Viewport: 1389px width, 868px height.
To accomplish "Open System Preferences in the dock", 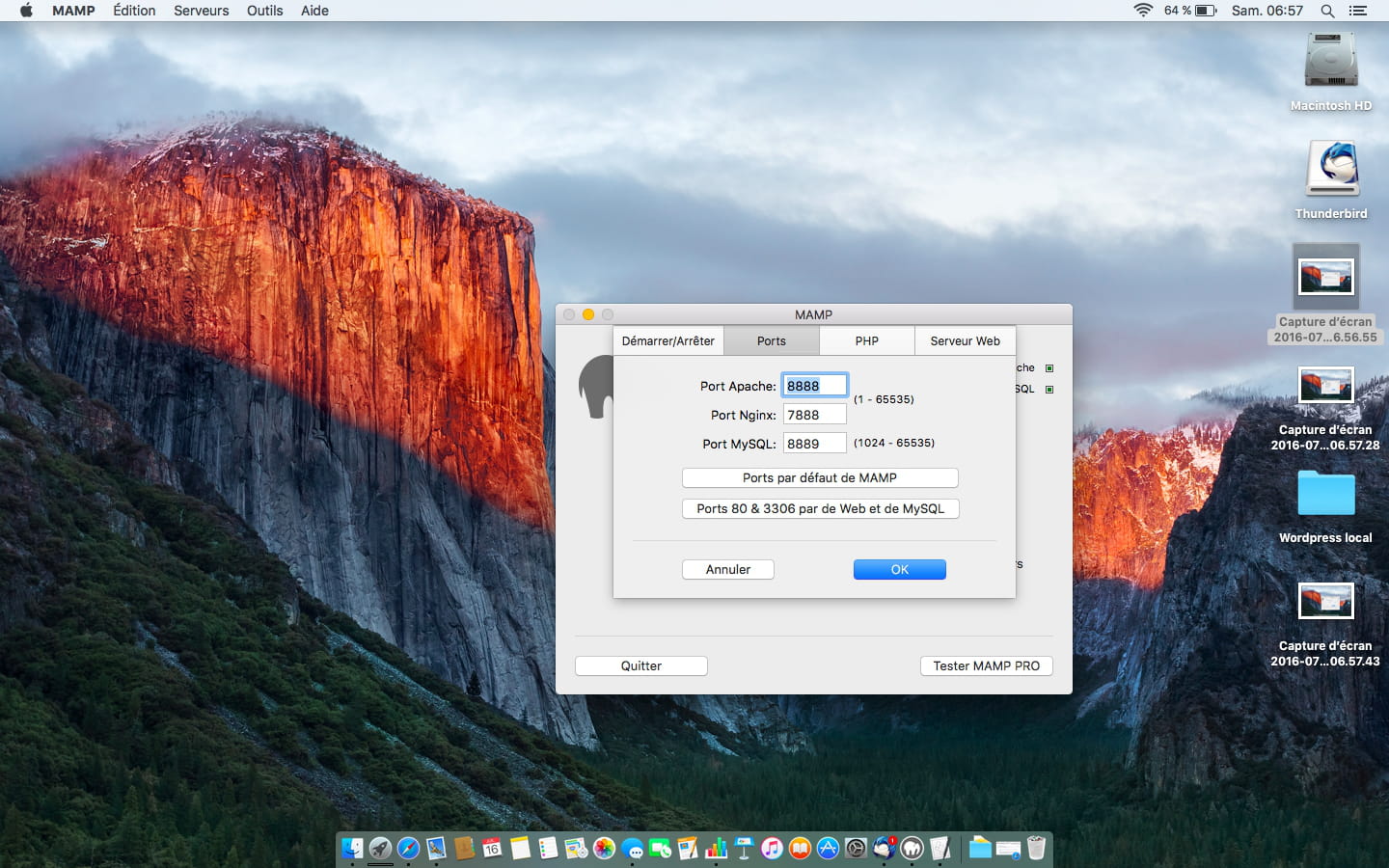I will click(x=856, y=848).
